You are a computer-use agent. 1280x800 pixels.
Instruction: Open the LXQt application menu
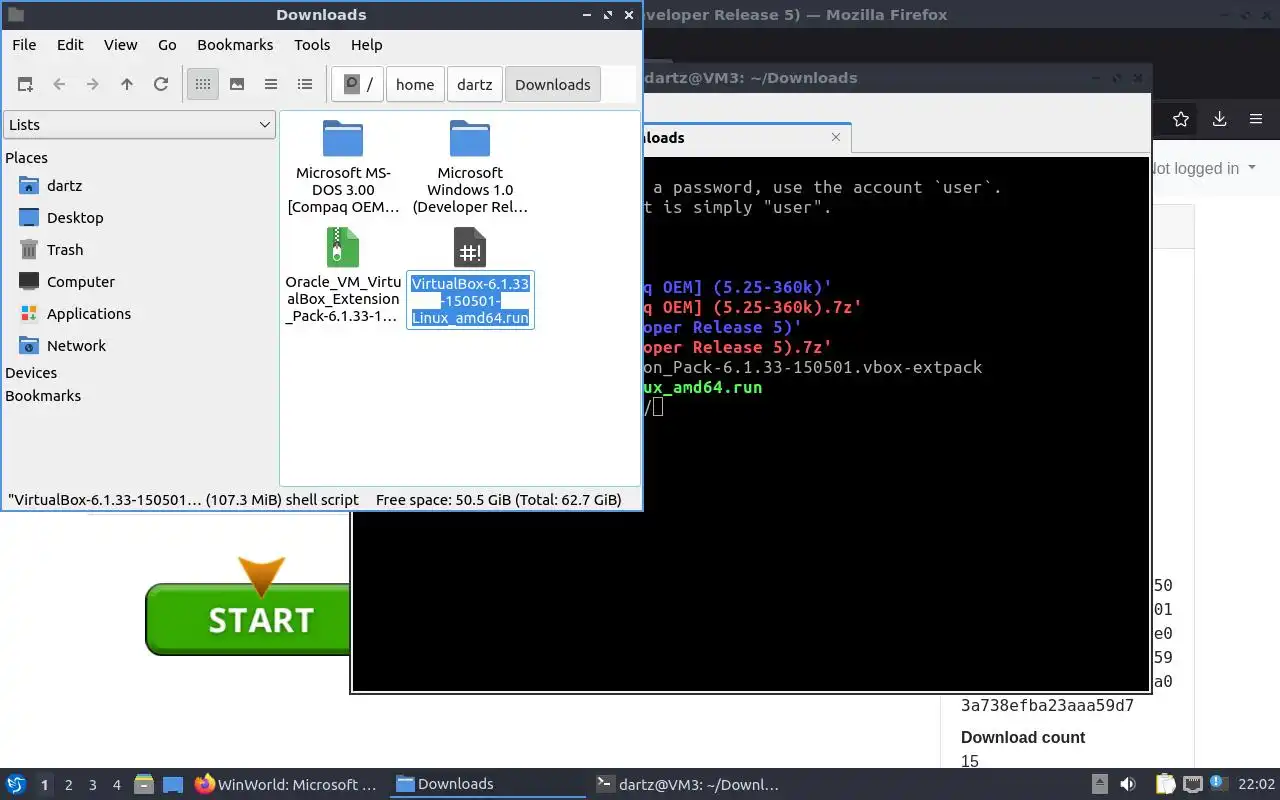pos(16,785)
